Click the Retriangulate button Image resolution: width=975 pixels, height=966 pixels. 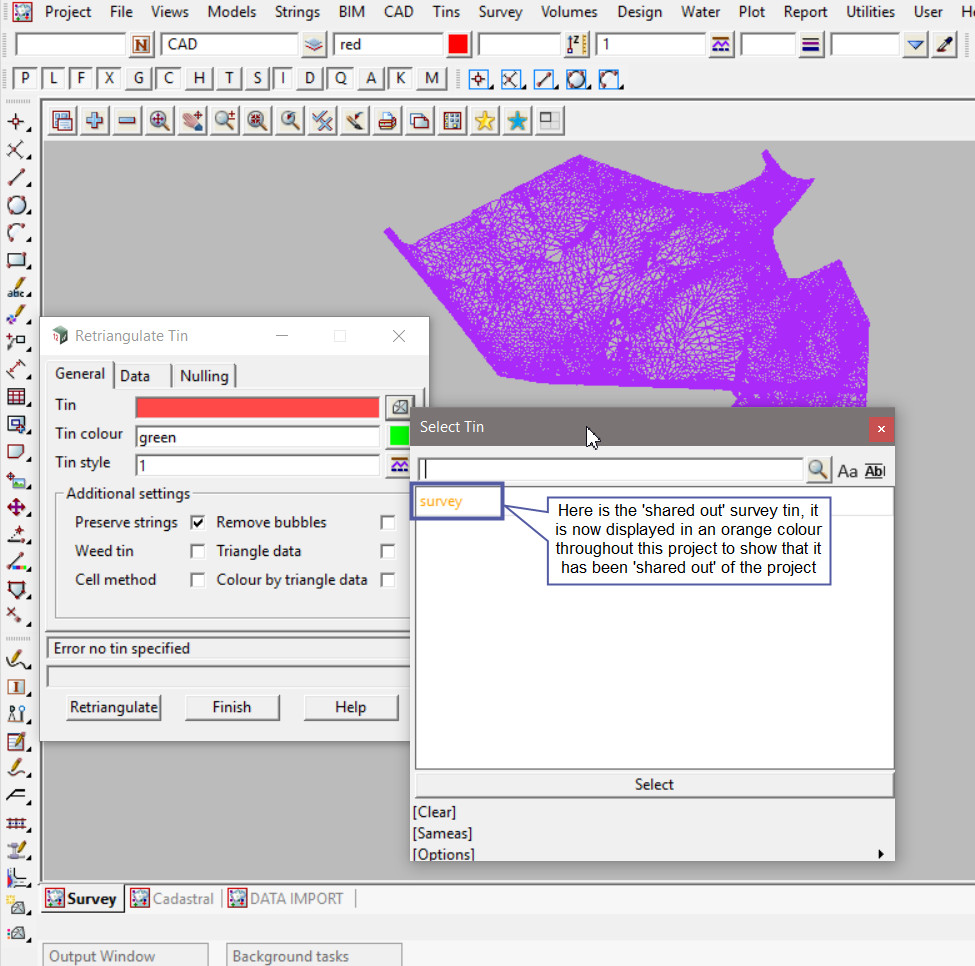pos(113,707)
